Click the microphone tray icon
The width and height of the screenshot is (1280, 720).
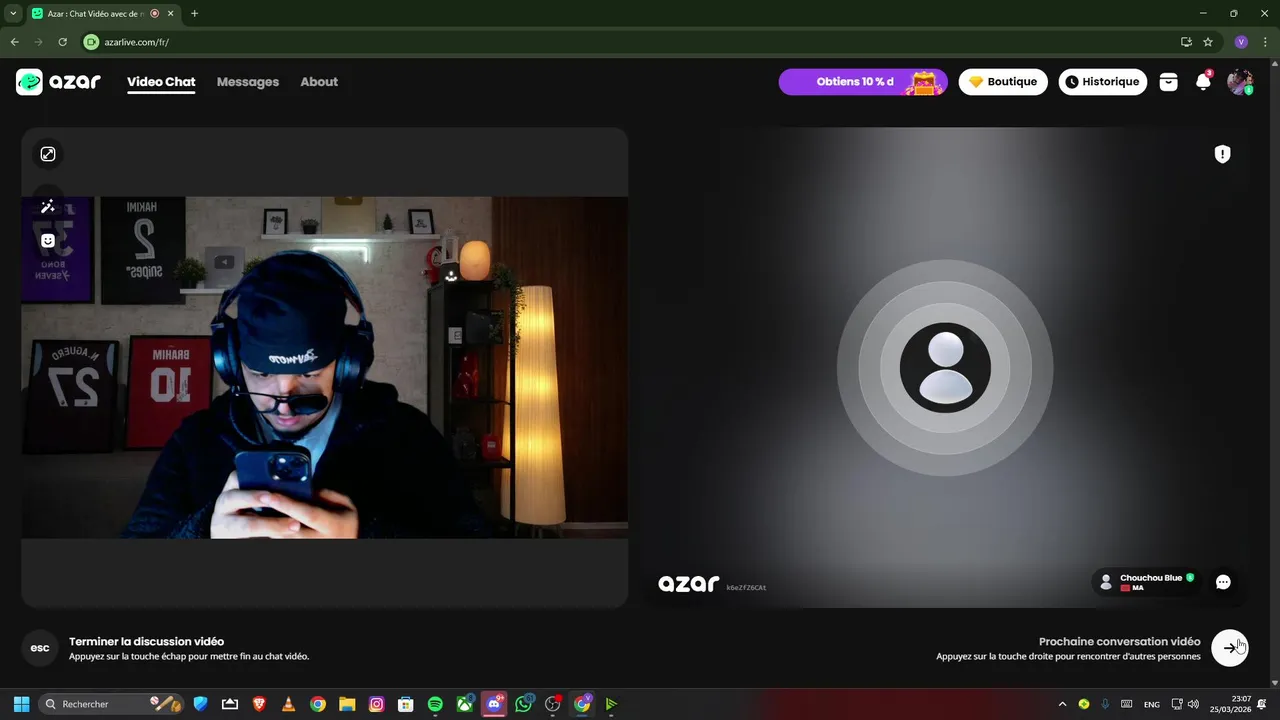[1105, 704]
